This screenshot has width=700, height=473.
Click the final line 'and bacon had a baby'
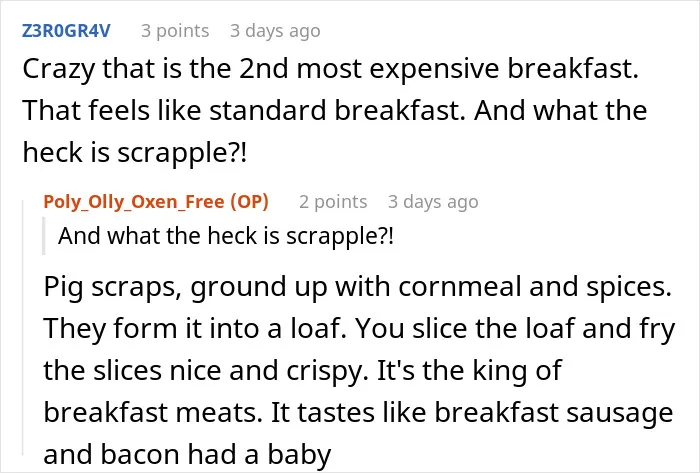188,454
